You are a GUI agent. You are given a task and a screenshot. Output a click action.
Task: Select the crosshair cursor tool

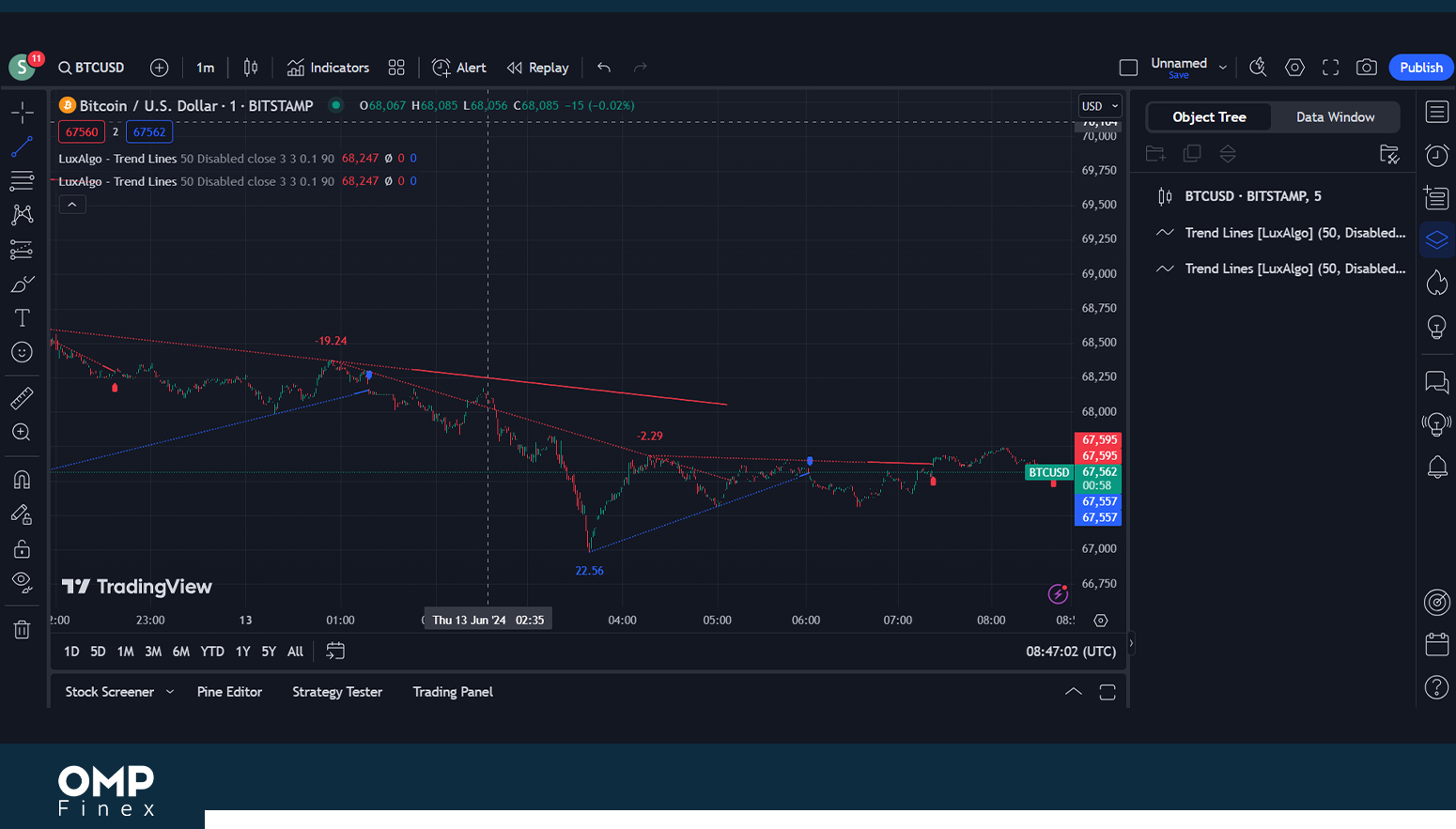(23, 113)
